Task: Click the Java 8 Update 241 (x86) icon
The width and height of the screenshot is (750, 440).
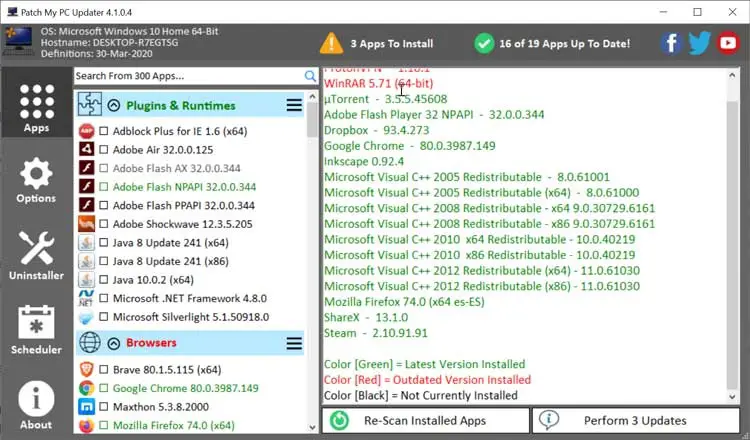Action: (x=87, y=261)
